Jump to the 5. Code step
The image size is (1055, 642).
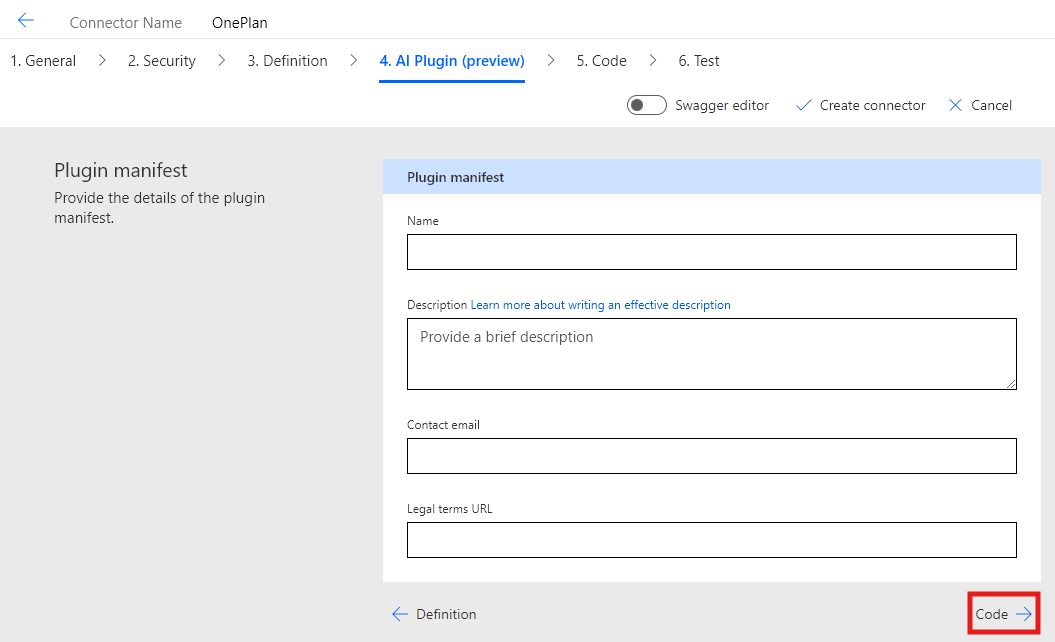(601, 61)
